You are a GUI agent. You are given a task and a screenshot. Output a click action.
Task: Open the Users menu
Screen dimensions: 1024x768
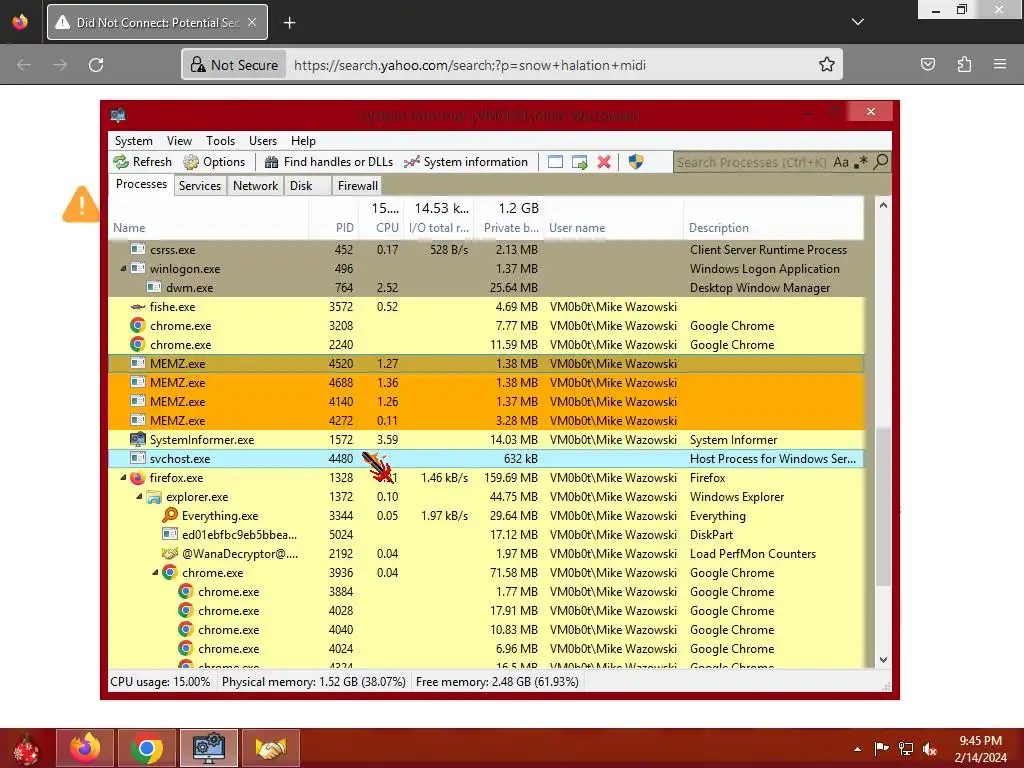(x=263, y=141)
